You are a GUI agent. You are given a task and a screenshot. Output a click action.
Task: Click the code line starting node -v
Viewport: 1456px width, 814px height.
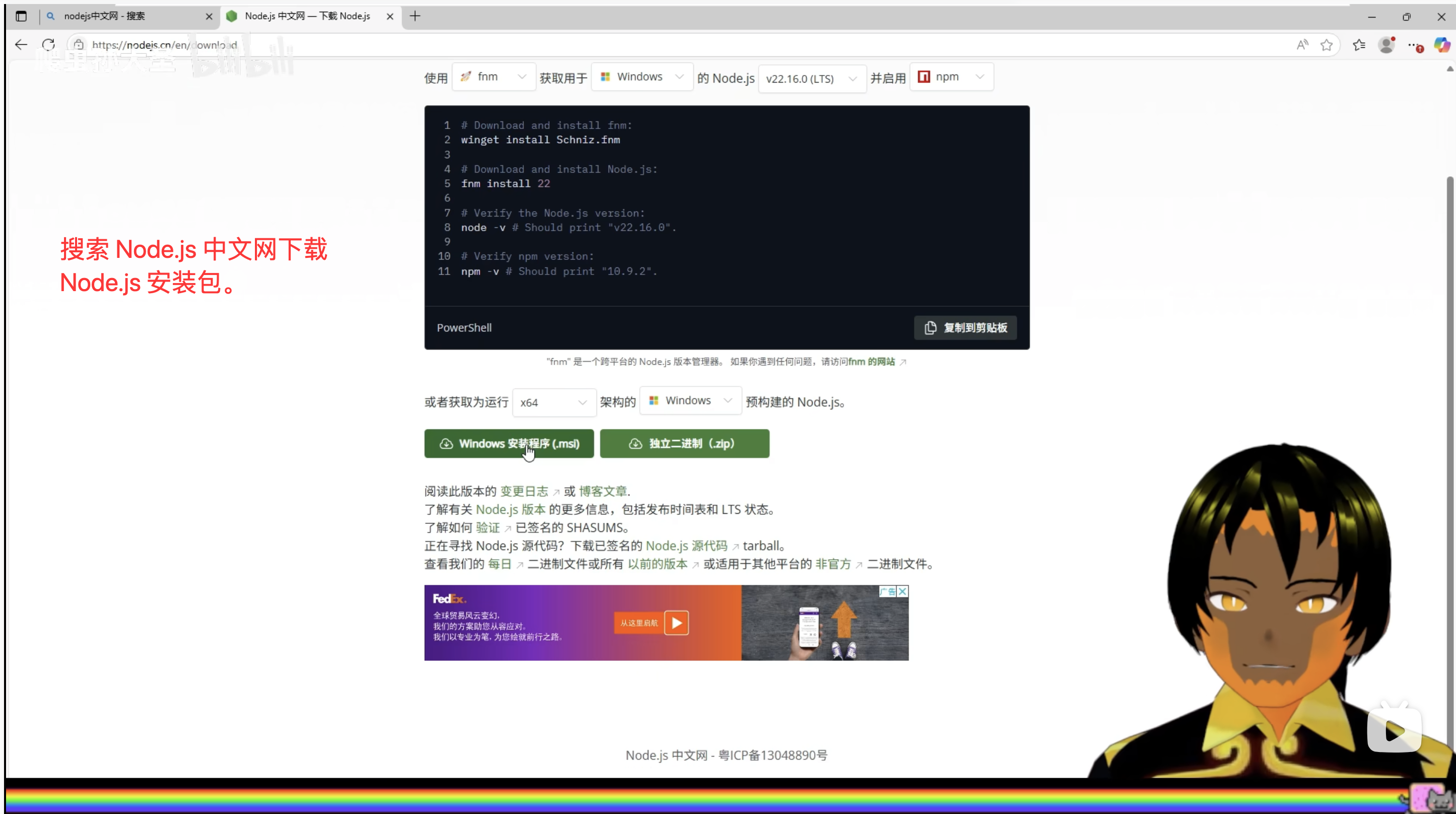coord(569,227)
